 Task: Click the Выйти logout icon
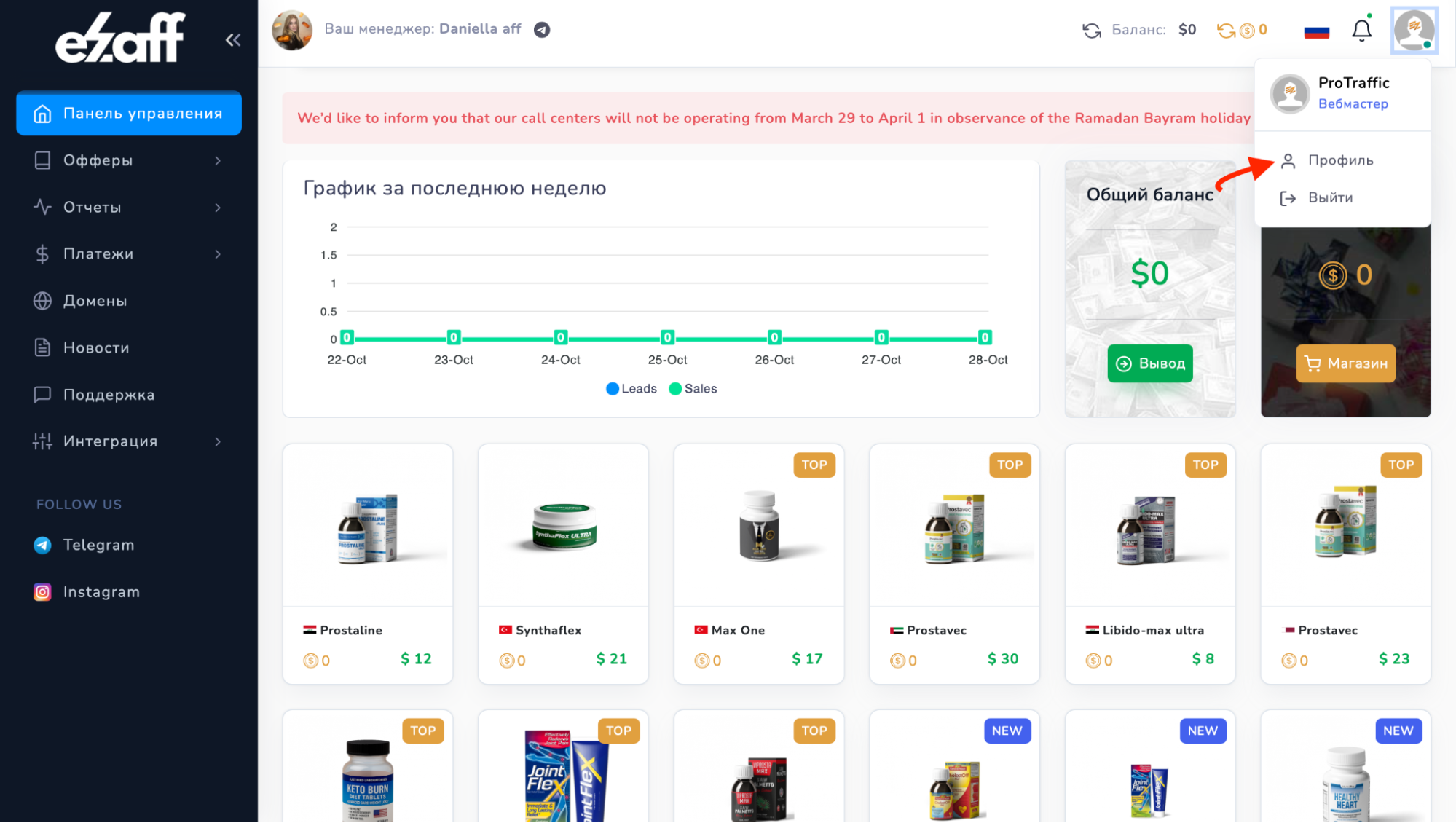pos(1288,198)
